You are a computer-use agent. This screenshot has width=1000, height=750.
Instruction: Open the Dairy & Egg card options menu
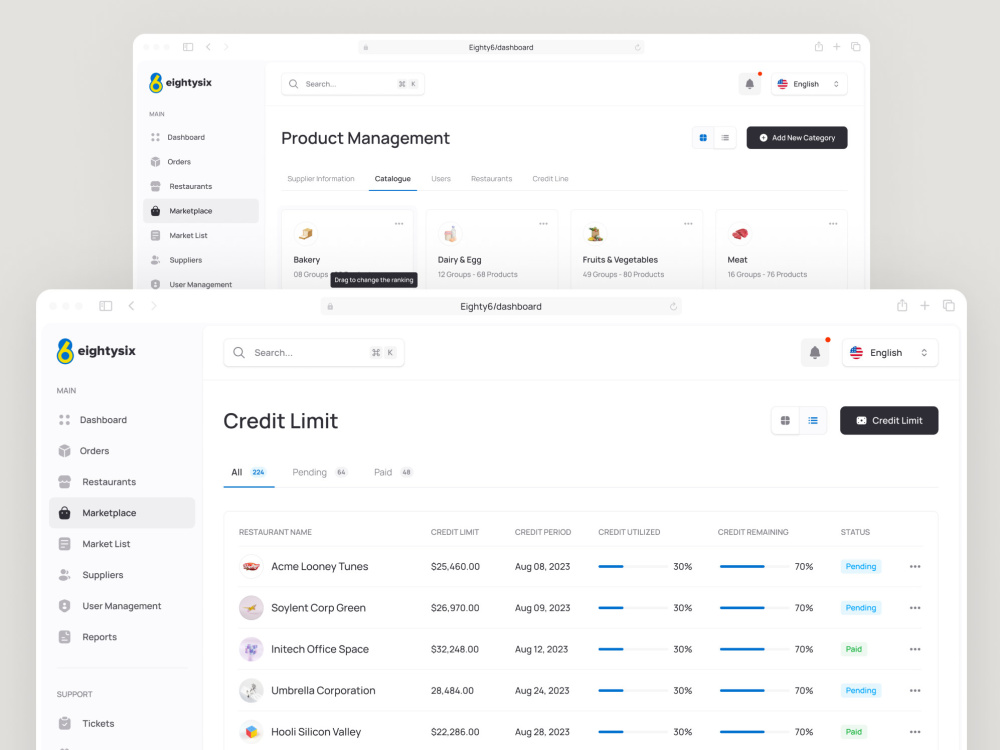click(x=543, y=224)
